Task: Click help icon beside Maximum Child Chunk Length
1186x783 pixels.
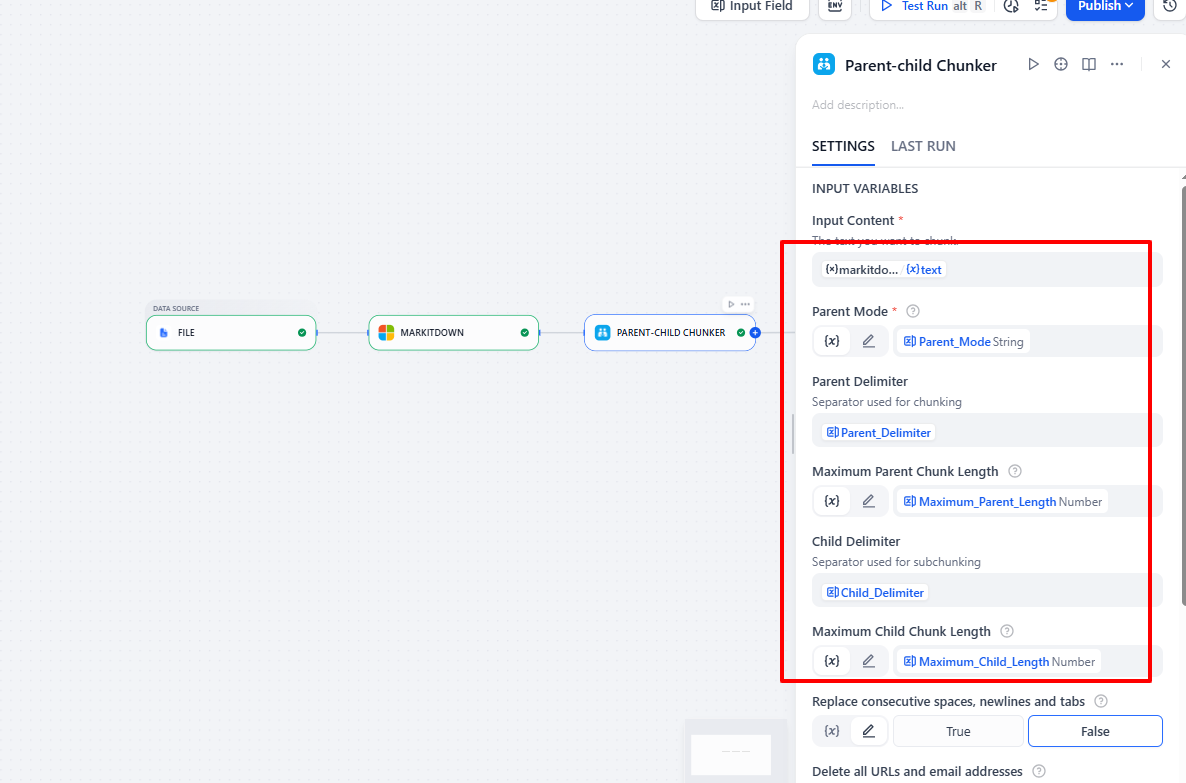Action: click(x=1007, y=631)
